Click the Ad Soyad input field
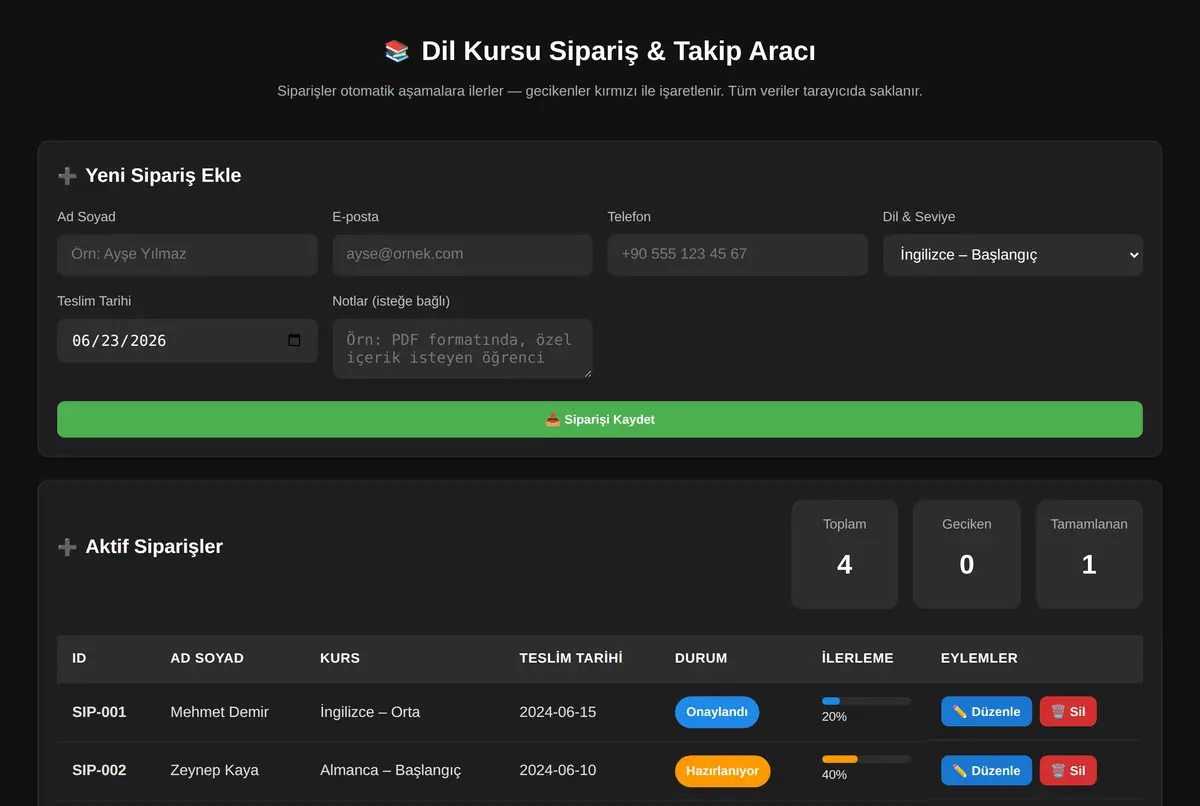This screenshot has width=1200, height=806. coord(187,254)
